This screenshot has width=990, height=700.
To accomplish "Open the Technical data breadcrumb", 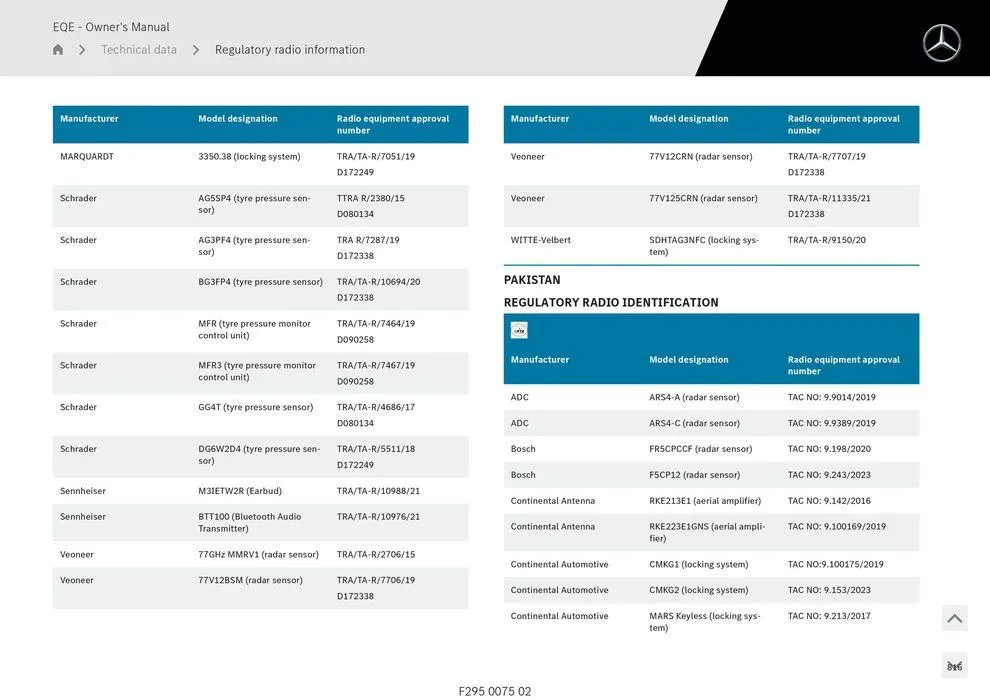I will (x=139, y=50).
